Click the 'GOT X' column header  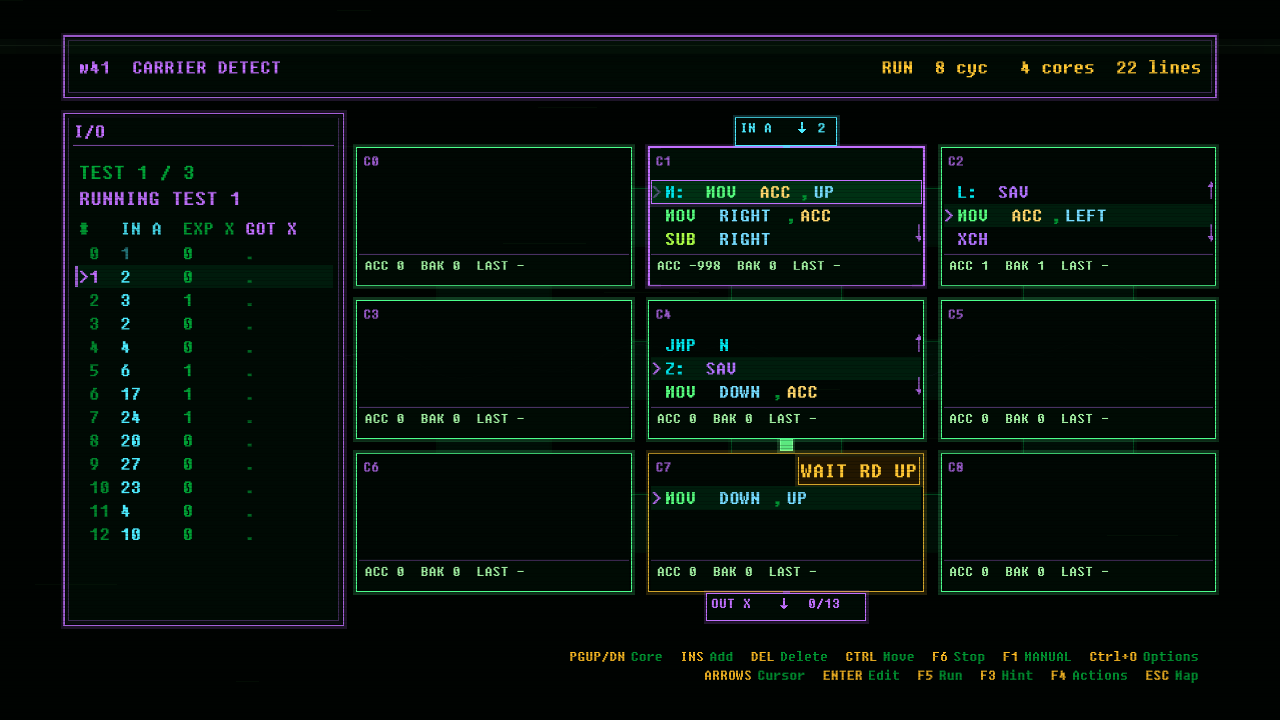pyautogui.click(x=271, y=229)
